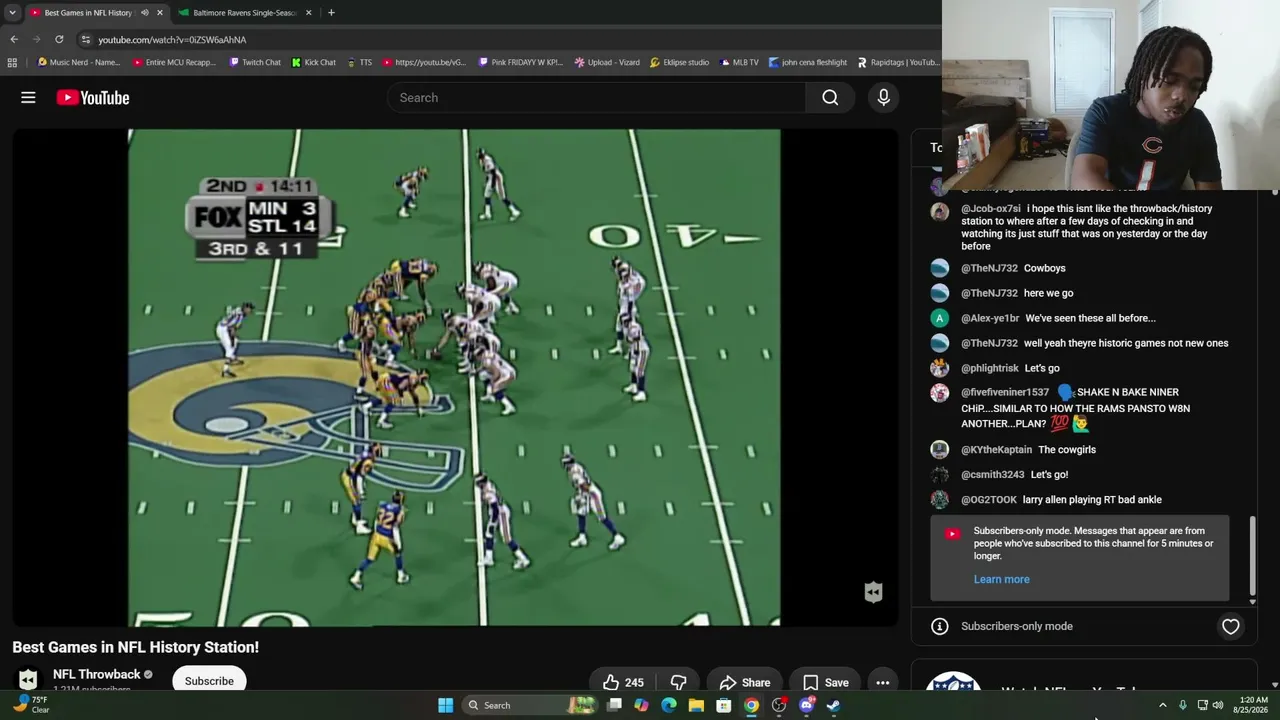Open MLB TV bookmark

click(x=739, y=62)
